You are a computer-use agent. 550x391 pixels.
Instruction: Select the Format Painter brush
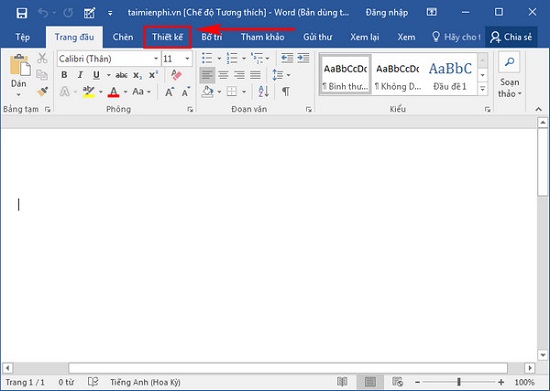coord(42,92)
